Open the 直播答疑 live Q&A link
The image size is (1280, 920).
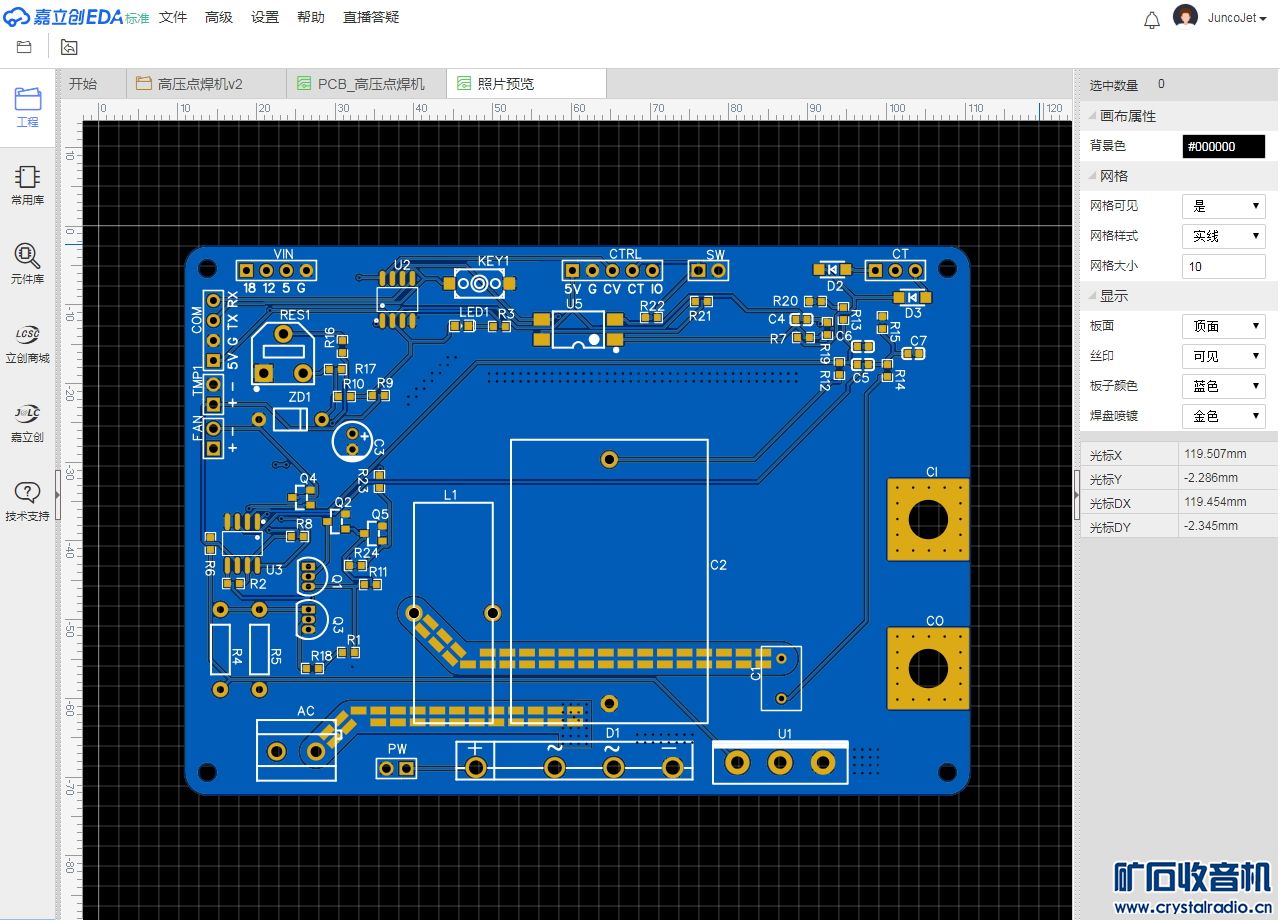(371, 17)
